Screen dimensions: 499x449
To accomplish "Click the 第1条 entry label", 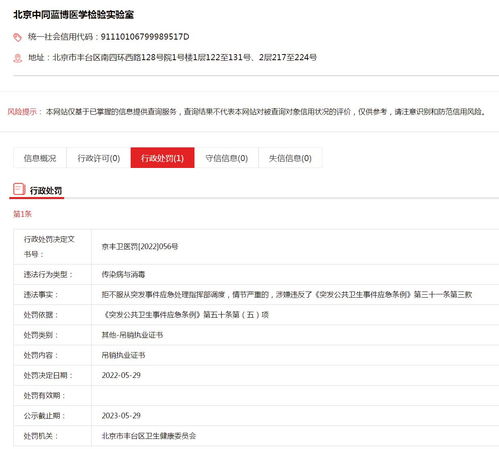I will pyautogui.click(x=22, y=214).
